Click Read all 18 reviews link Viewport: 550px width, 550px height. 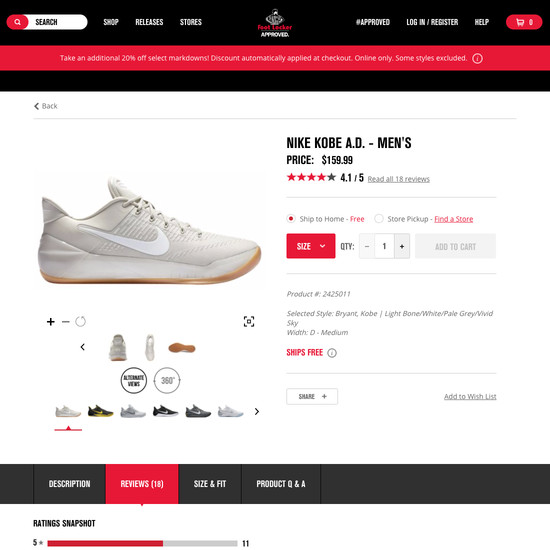pyautogui.click(x=398, y=179)
